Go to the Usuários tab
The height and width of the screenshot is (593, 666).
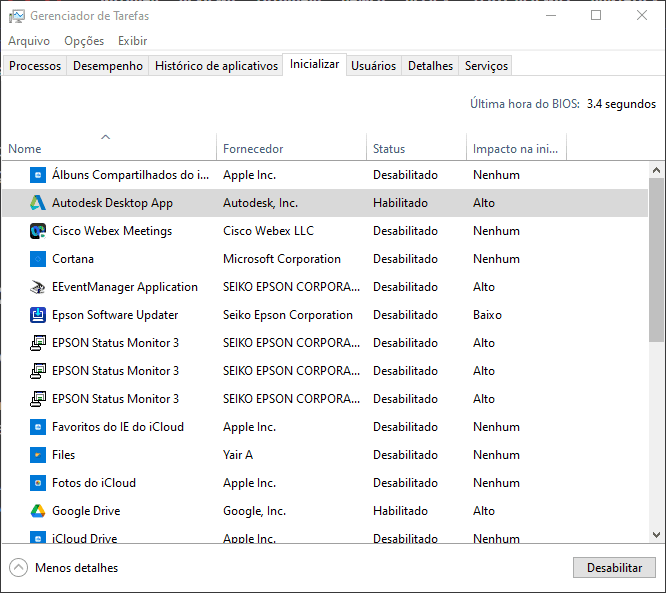tap(373, 66)
